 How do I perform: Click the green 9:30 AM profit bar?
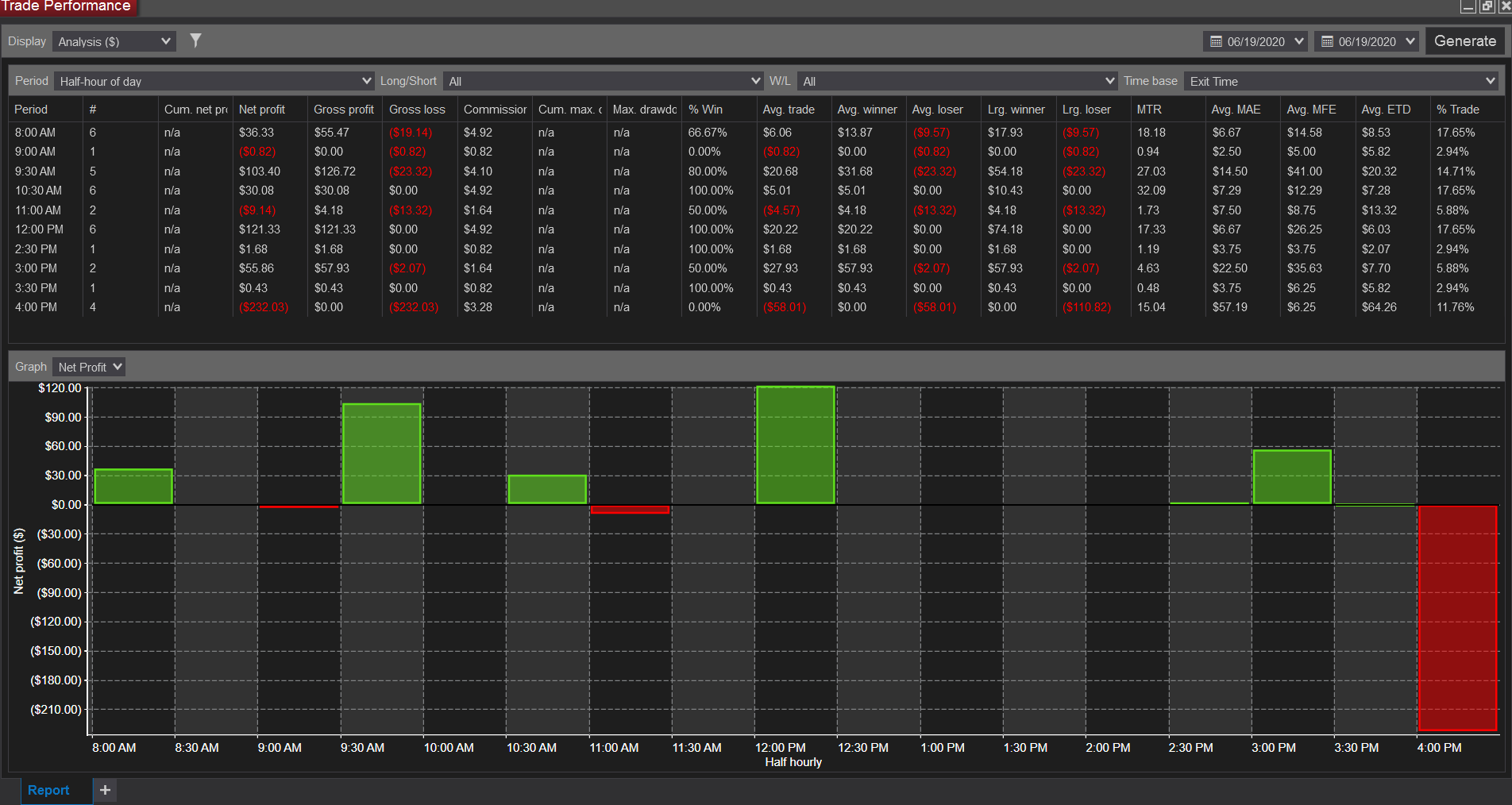click(x=381, y=454)
